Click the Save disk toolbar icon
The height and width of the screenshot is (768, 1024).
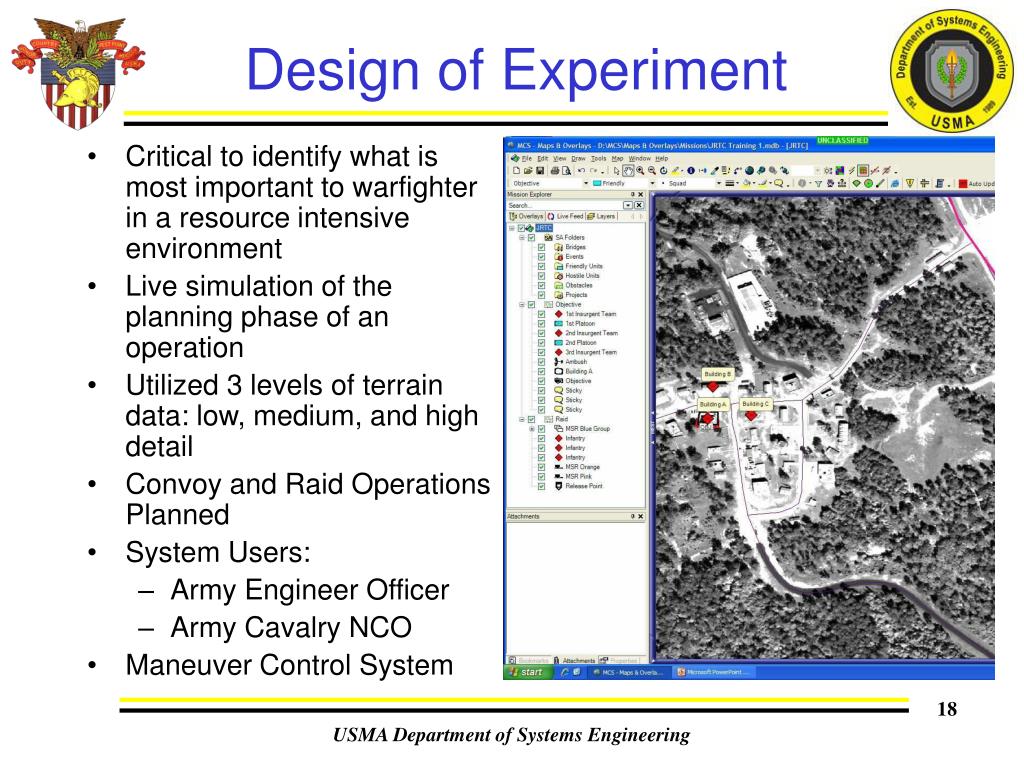click(540, 170)
